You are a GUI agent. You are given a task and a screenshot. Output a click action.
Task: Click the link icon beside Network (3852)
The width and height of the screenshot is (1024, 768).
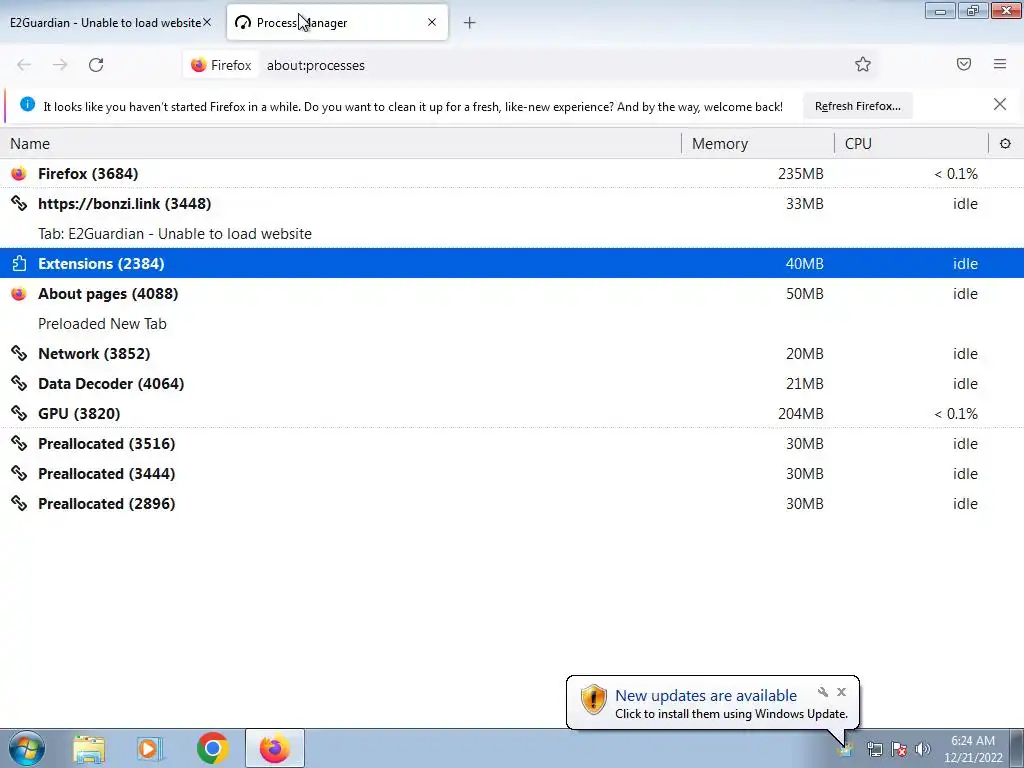click(19, 353)
